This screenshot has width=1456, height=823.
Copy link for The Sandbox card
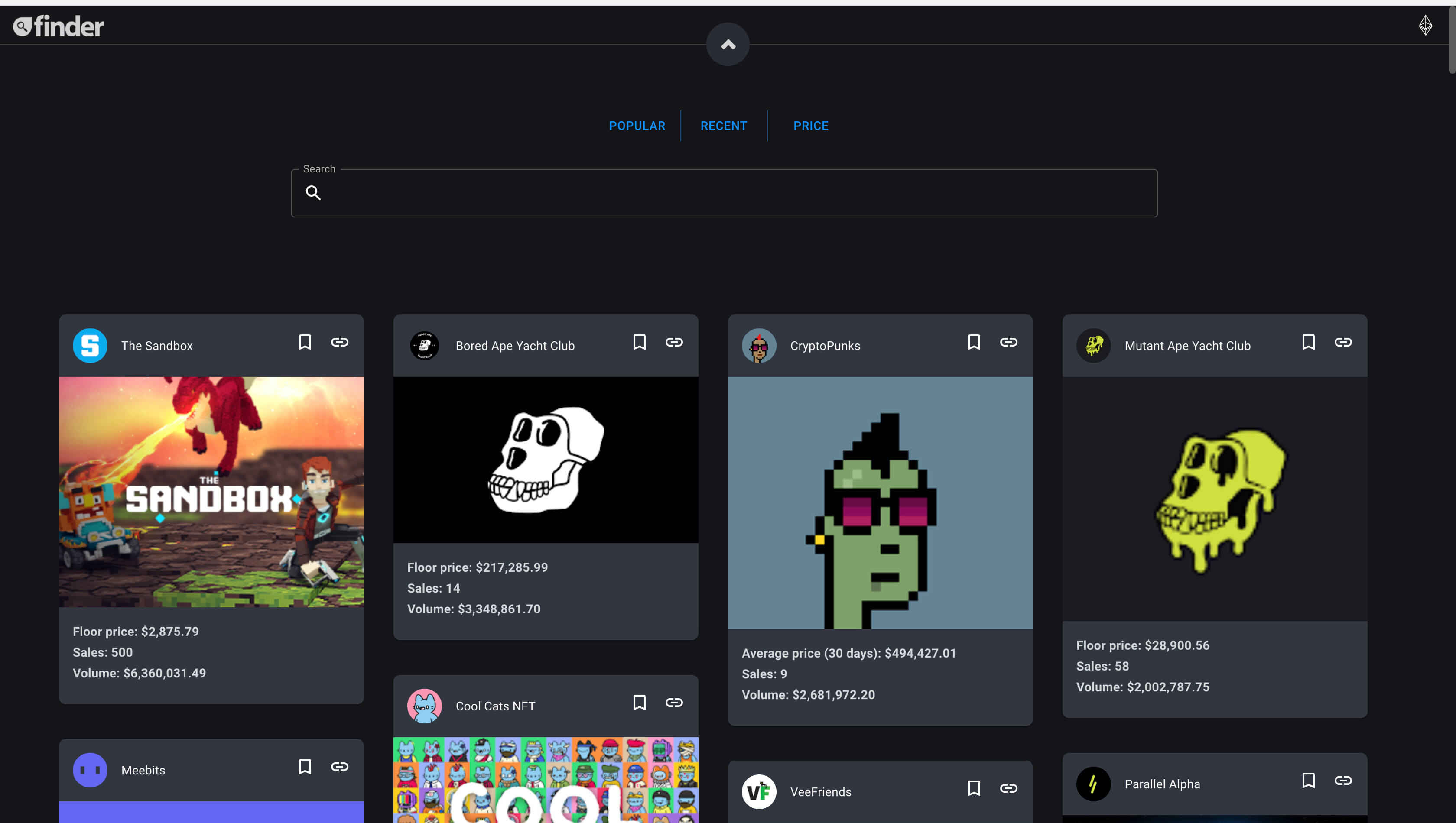tap(339, 342)
